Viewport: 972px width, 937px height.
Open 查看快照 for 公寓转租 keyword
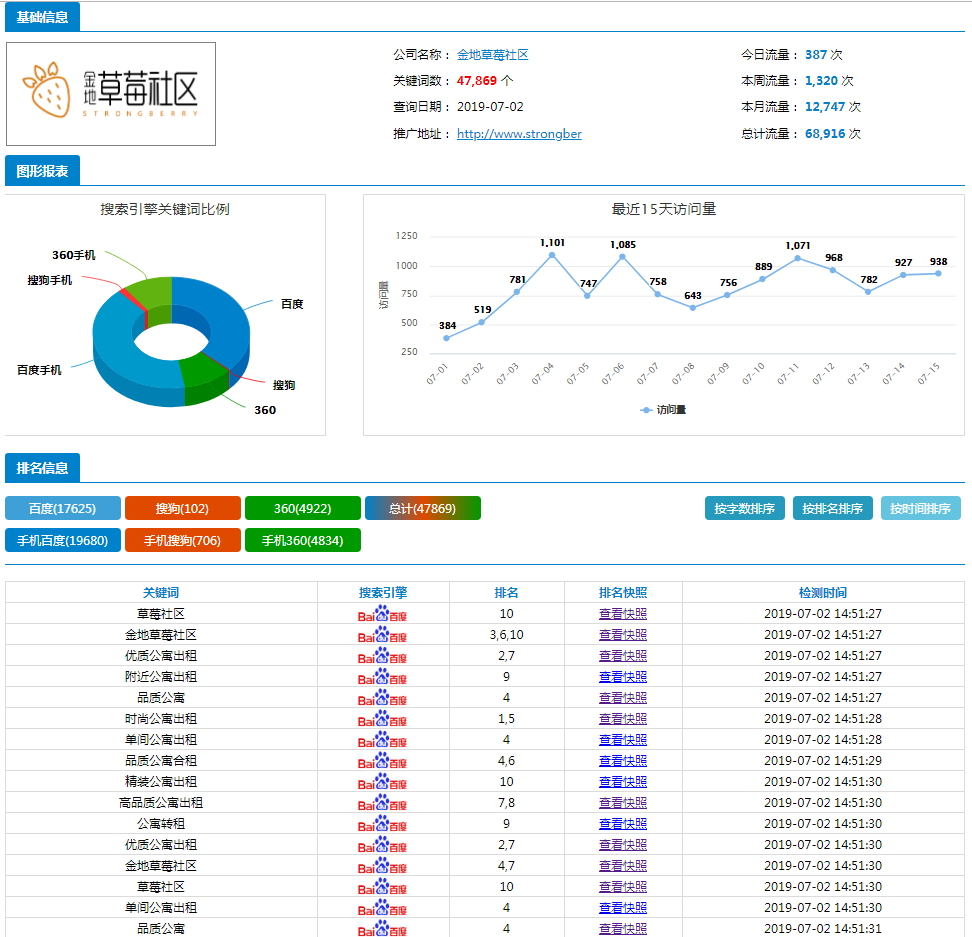click(623, 824)
